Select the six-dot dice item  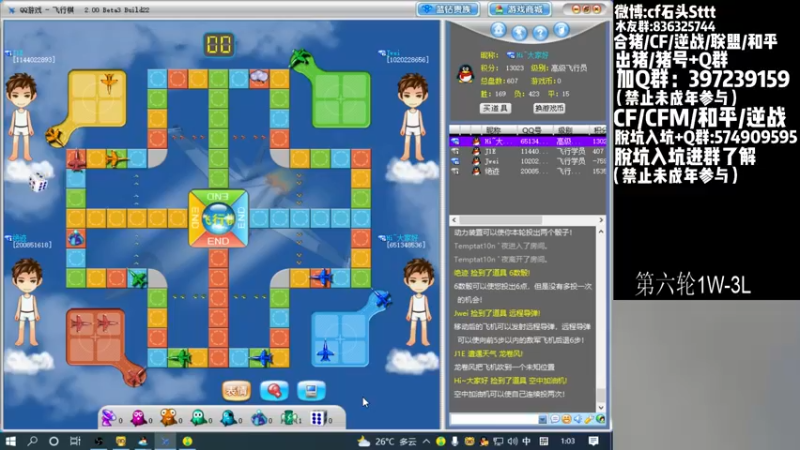click(x=318, y=418)
